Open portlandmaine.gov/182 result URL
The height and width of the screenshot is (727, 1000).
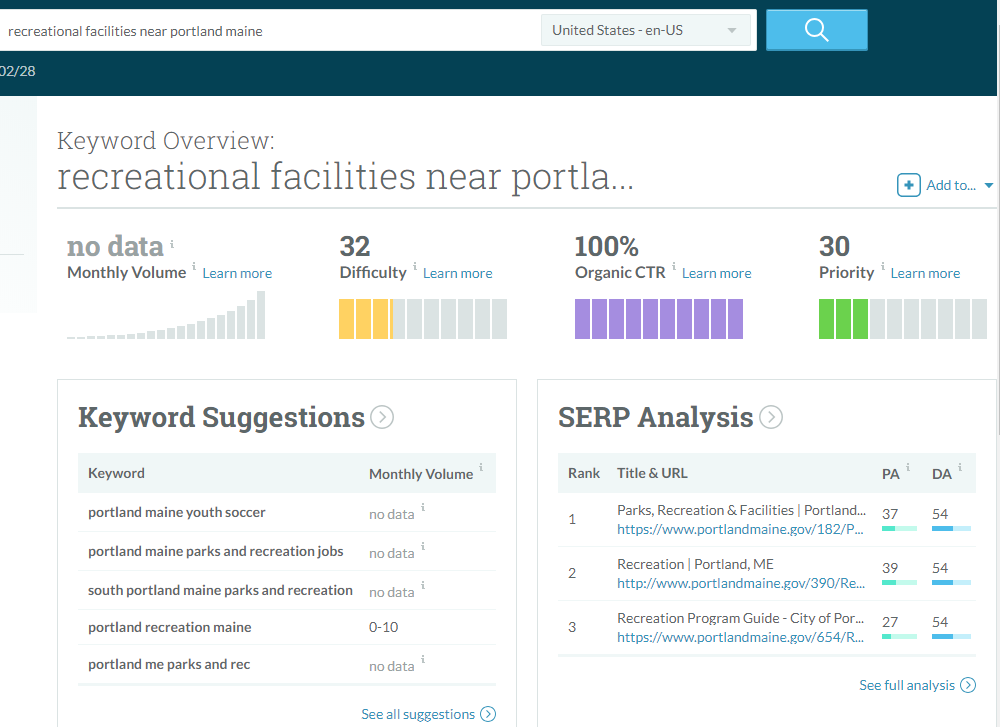click(740, 529)
